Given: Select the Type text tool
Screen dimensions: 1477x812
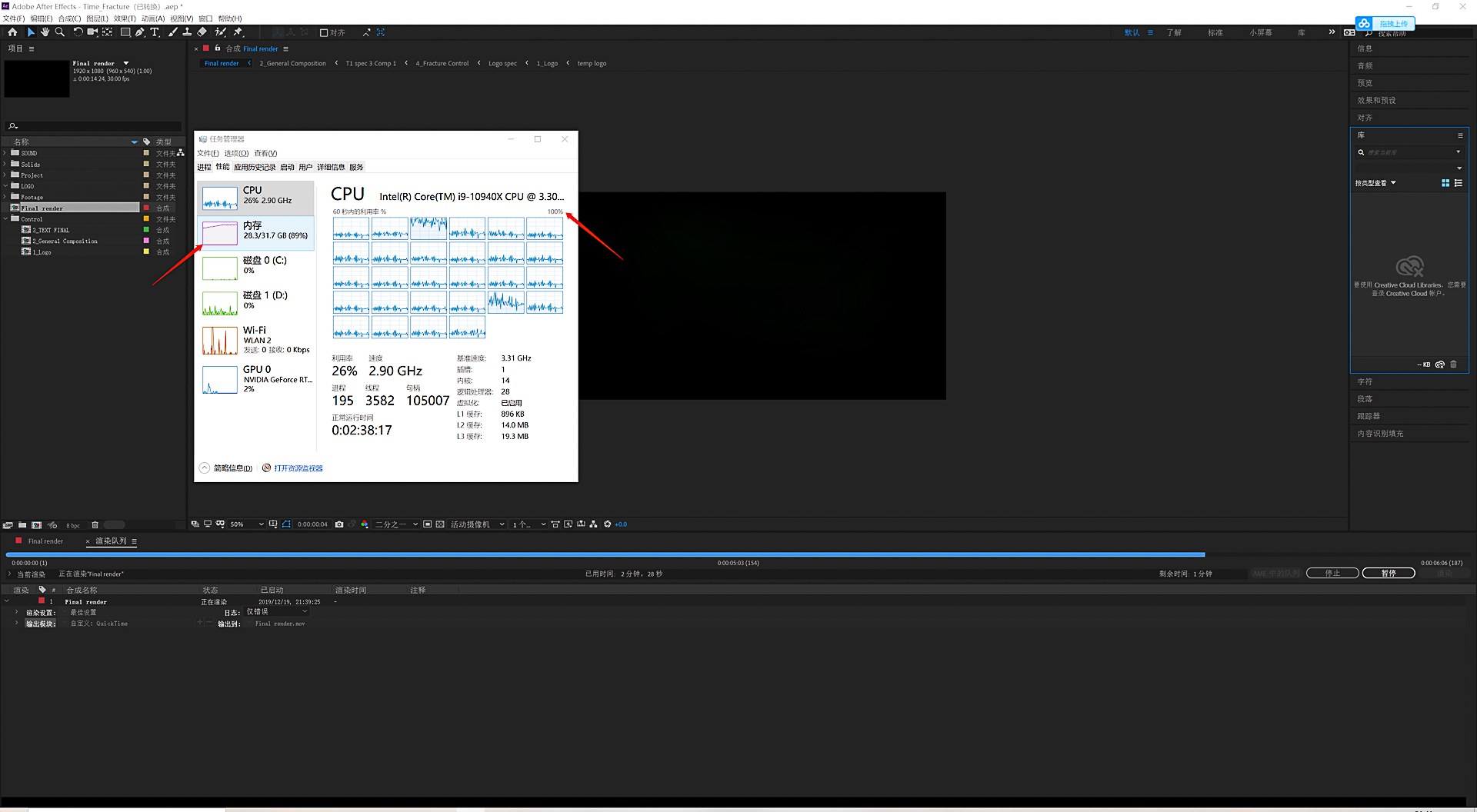Looking at the screenshot, I should [x=155, y=32].
